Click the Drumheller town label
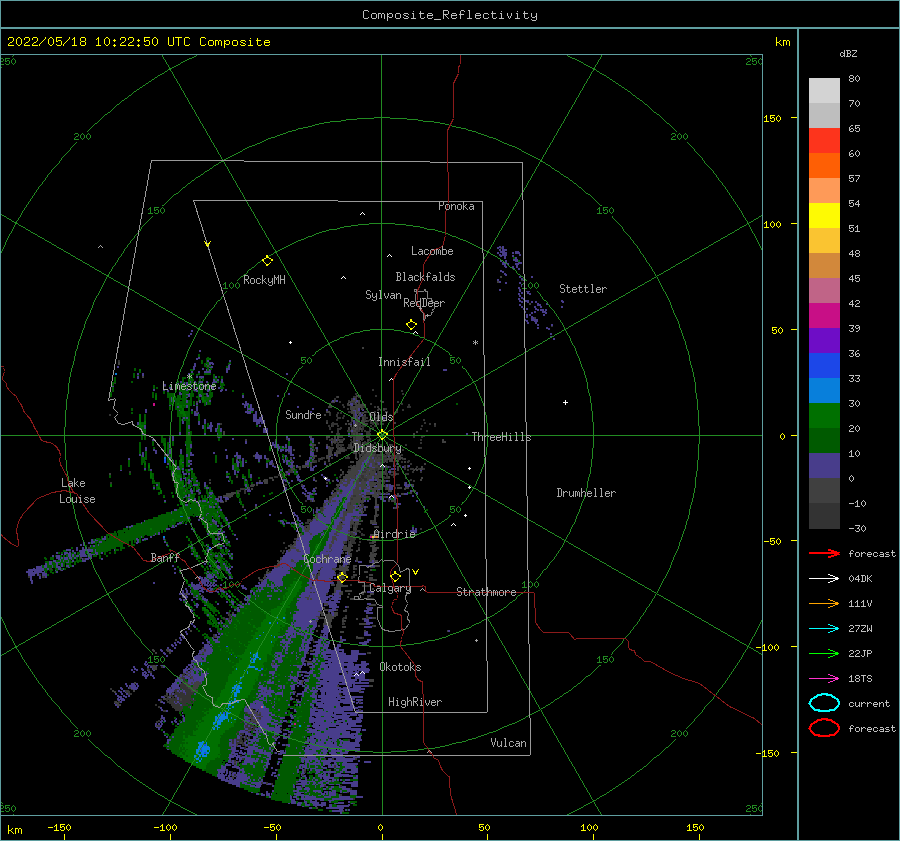This screenshot has width=900, height=841. pyautogui.click(x=586, y=493)
